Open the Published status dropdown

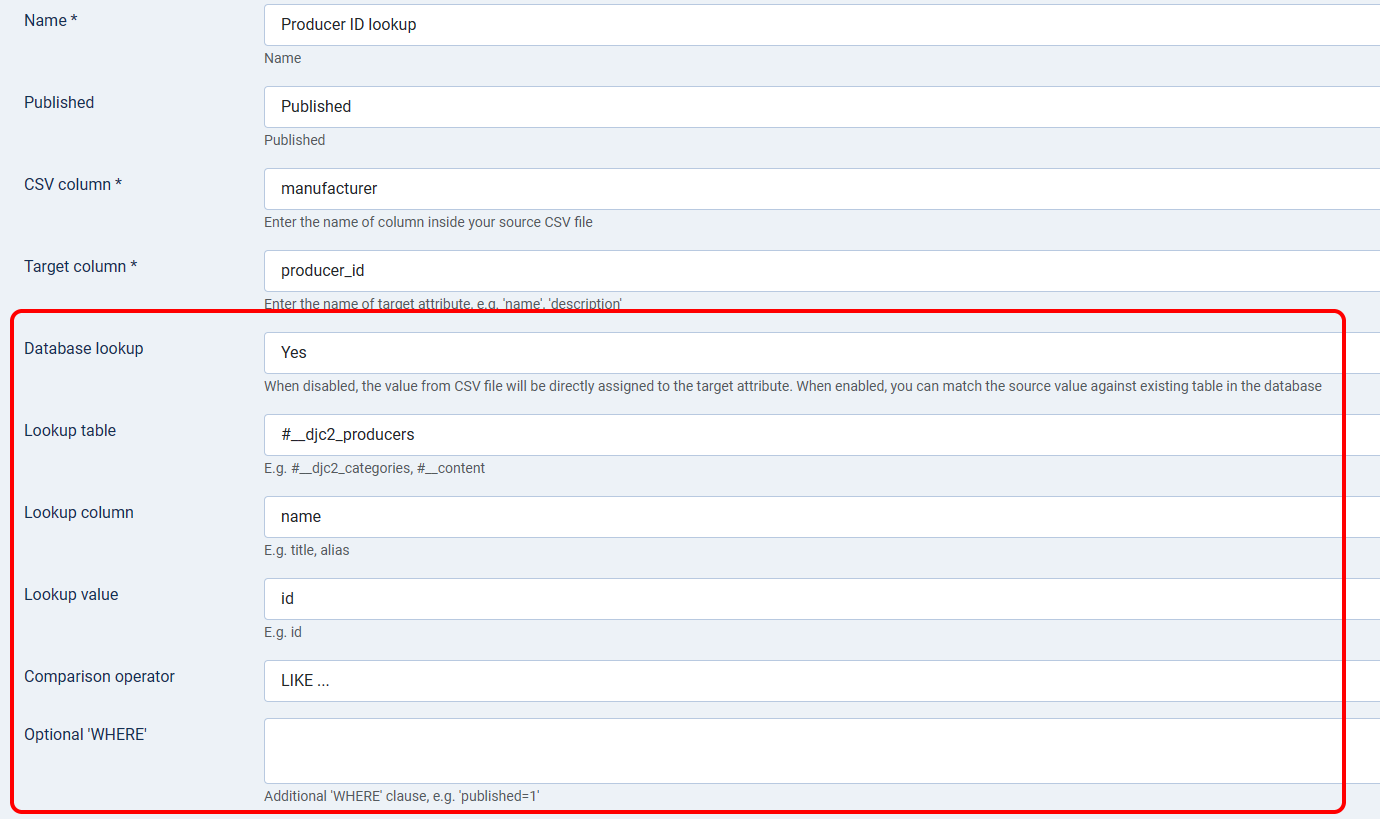click(822, 107)
